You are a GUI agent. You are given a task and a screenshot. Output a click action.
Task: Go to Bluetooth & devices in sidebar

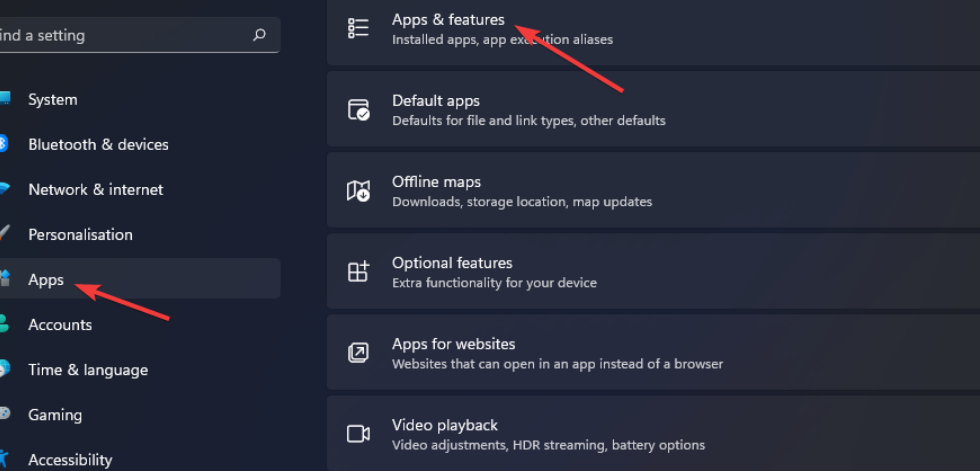tap(98, 145)
